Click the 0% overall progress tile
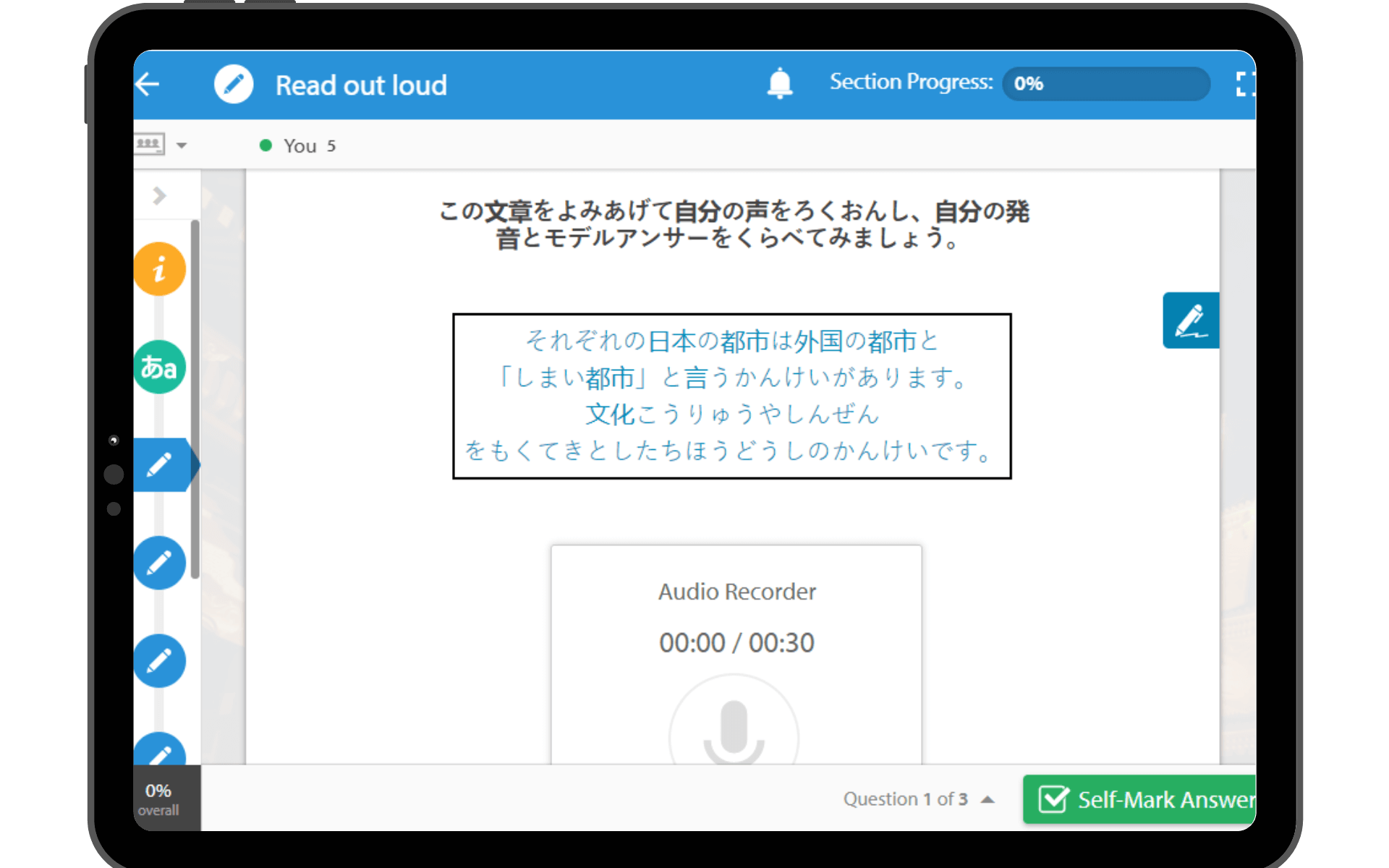 coord(159,799)
